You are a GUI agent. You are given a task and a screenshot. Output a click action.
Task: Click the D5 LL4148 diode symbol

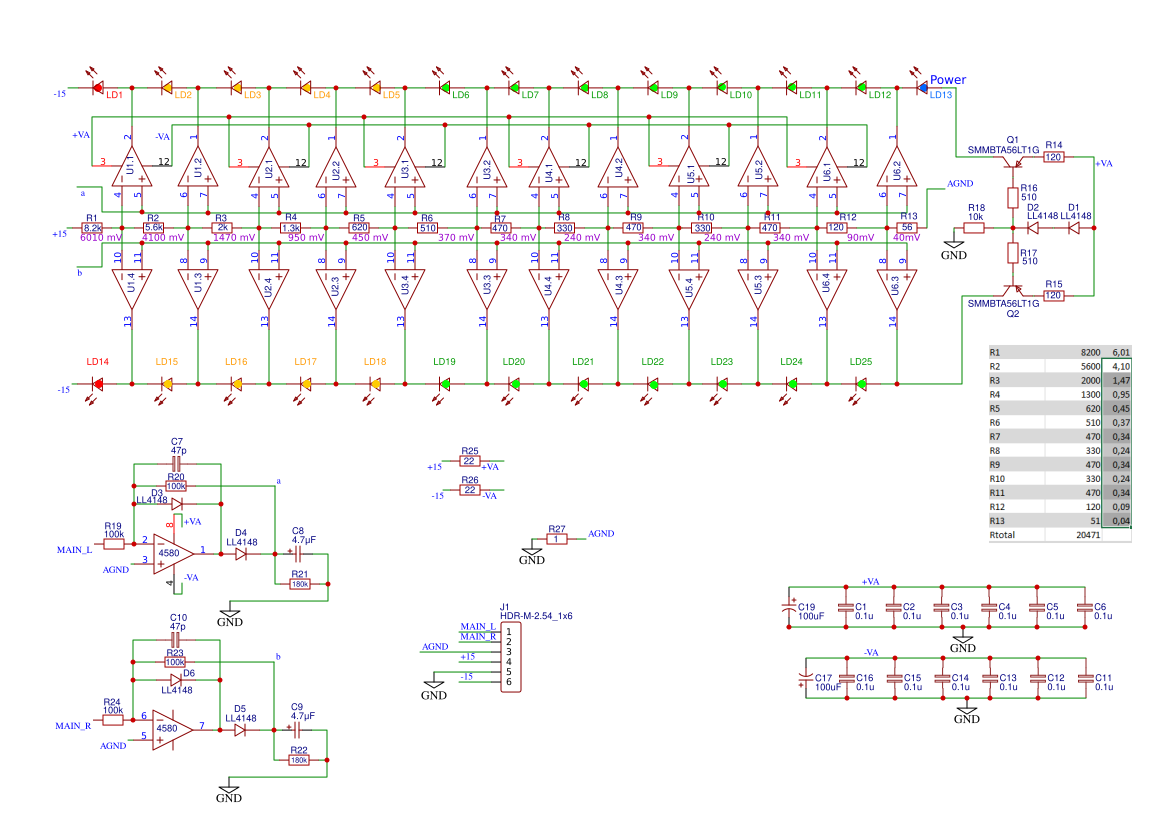(239, 730)
